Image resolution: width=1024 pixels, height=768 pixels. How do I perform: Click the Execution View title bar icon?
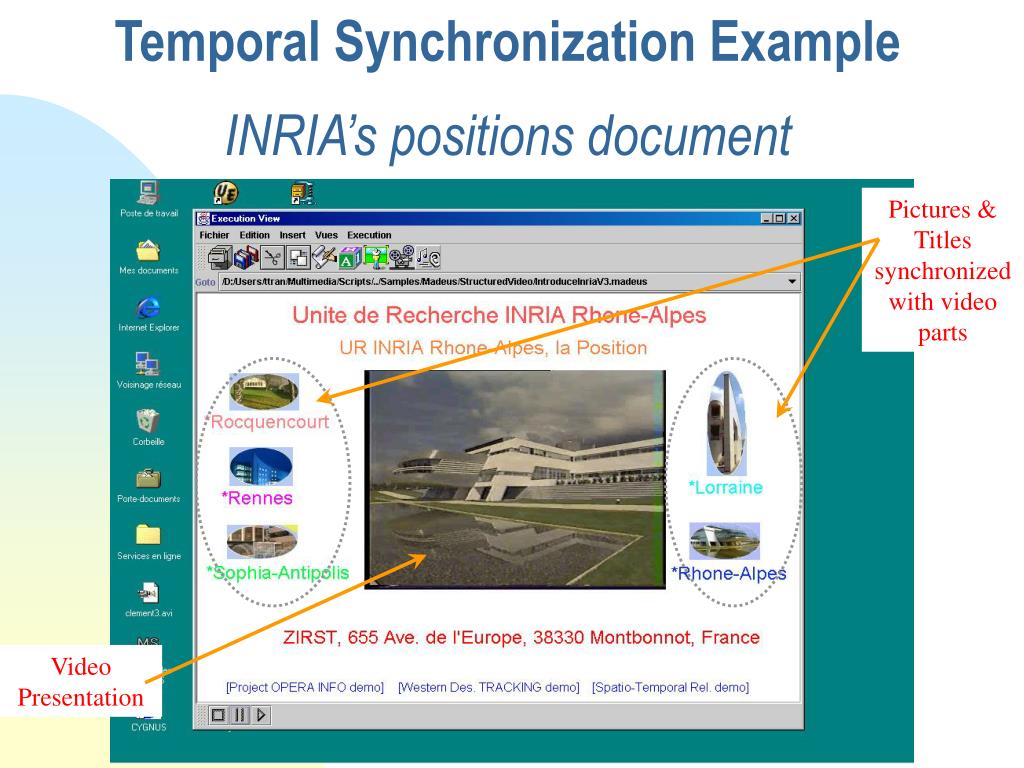point(203,218)
